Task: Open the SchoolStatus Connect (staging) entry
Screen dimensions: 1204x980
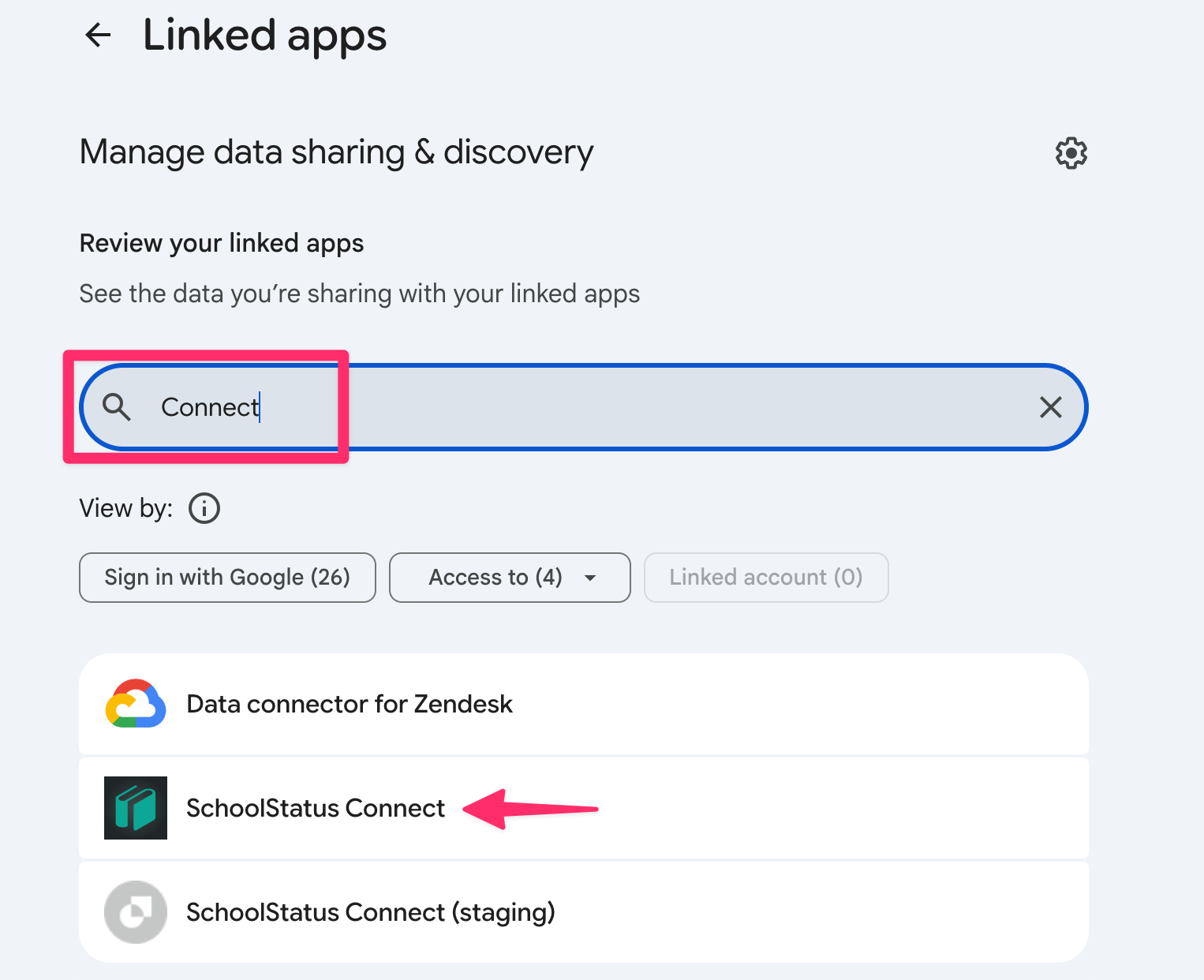Action: pyautogui.click(x=584, y=912)
